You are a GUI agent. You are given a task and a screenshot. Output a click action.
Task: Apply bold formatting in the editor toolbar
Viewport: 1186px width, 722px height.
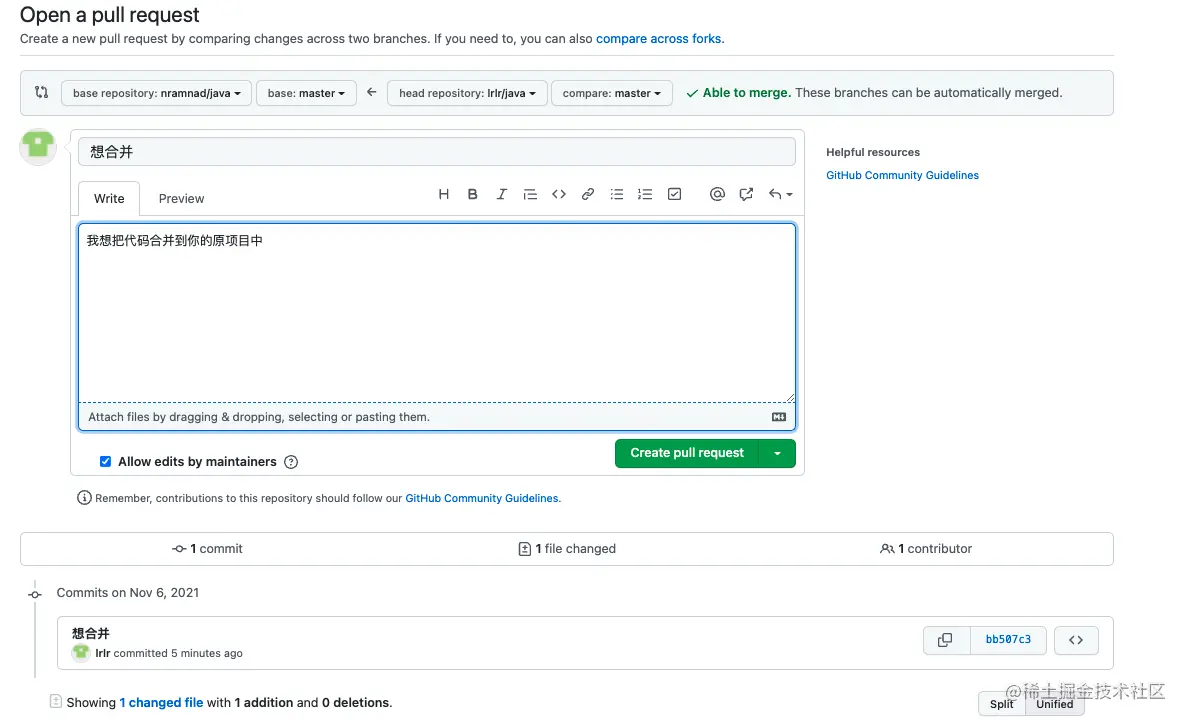tap(473, 194)
